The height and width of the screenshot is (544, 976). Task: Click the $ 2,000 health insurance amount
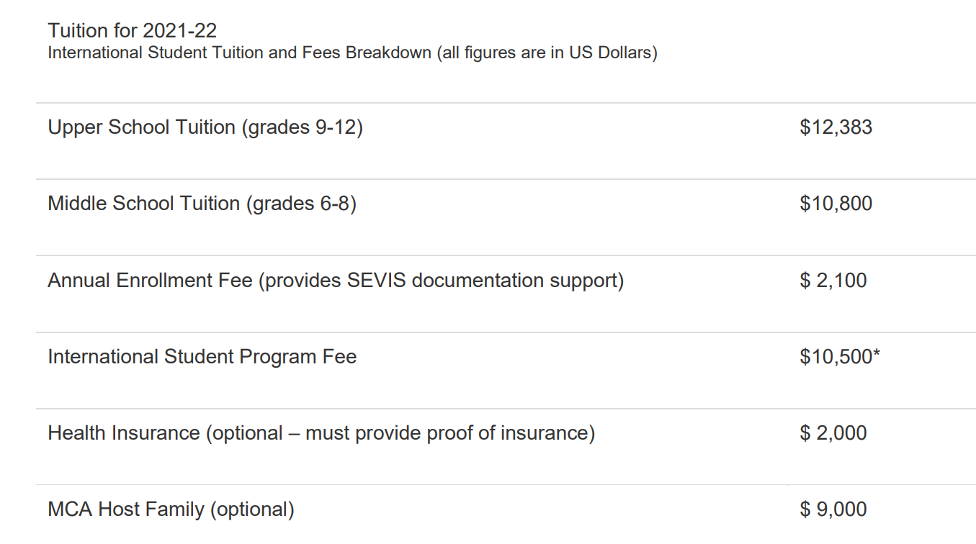pos(833,434)
